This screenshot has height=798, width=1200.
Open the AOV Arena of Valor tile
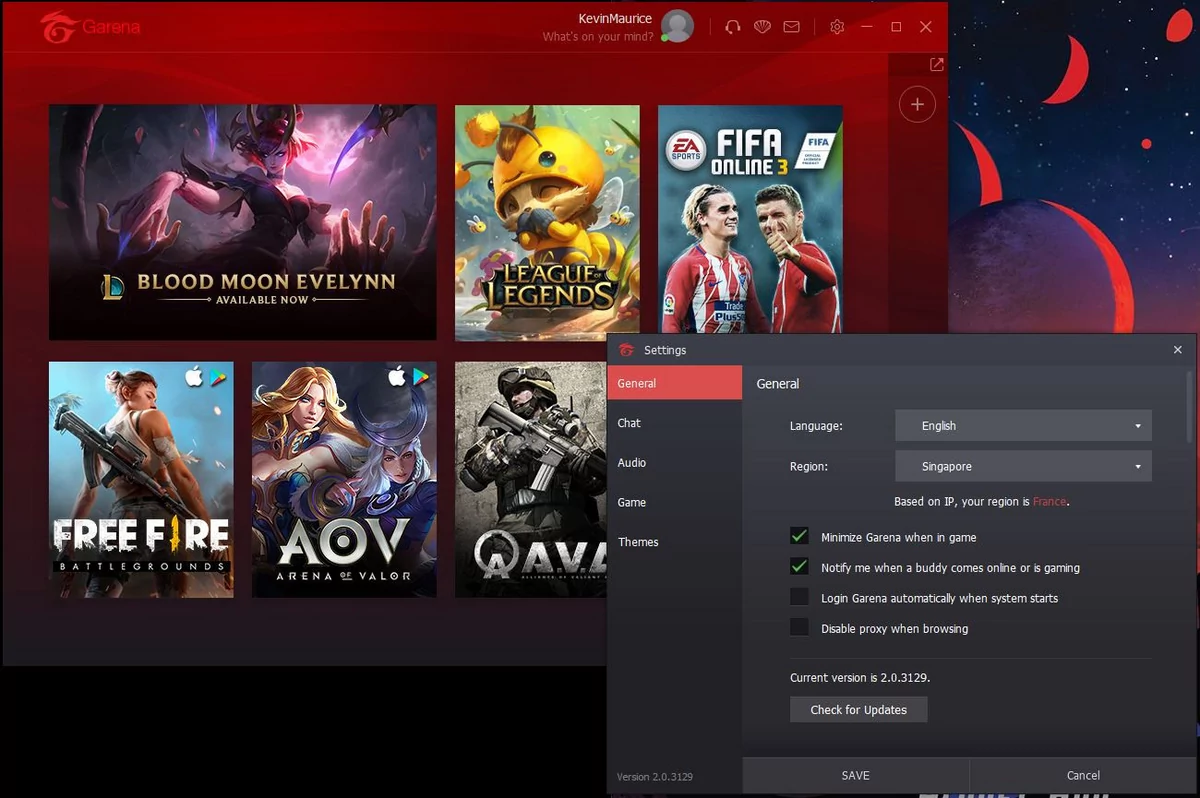point(344,480)
